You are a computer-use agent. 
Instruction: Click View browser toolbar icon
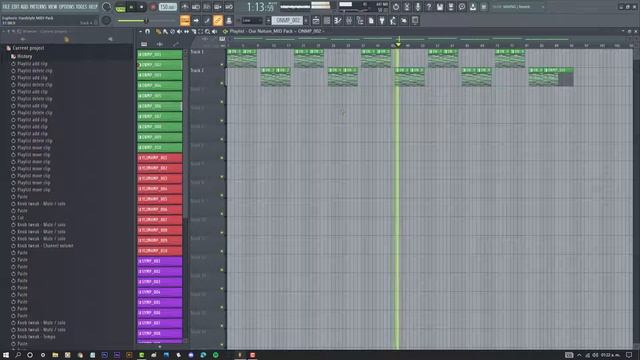coord(360,20)
